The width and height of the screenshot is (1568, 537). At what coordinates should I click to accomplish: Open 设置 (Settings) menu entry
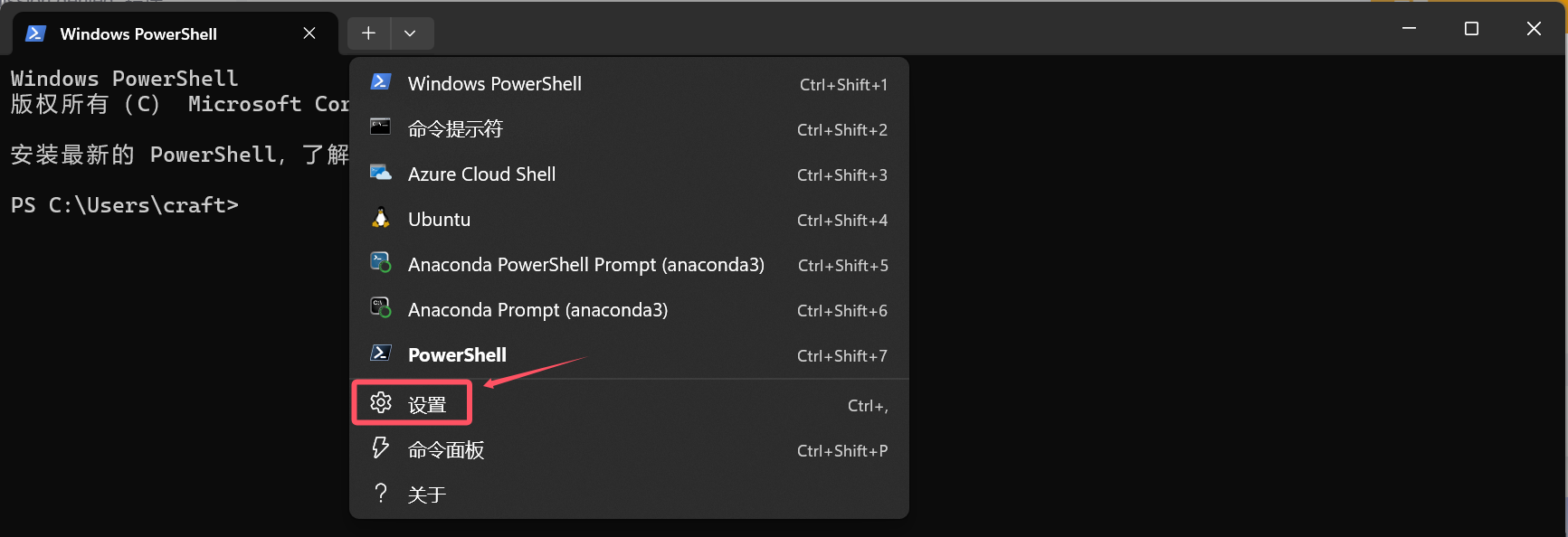tap(629, 405)
